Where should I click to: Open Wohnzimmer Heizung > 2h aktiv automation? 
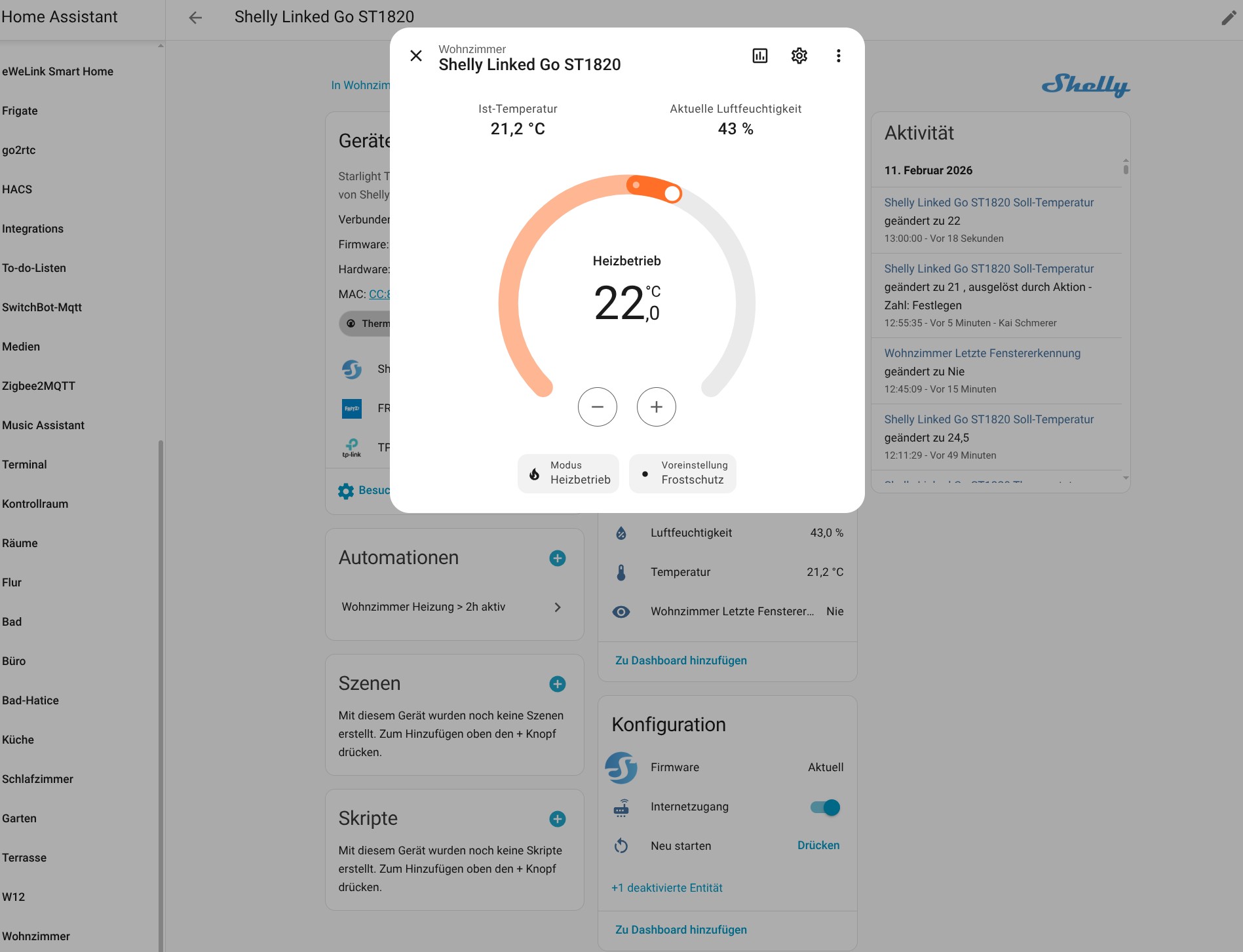pyautogui.click(x=454, y=607)
